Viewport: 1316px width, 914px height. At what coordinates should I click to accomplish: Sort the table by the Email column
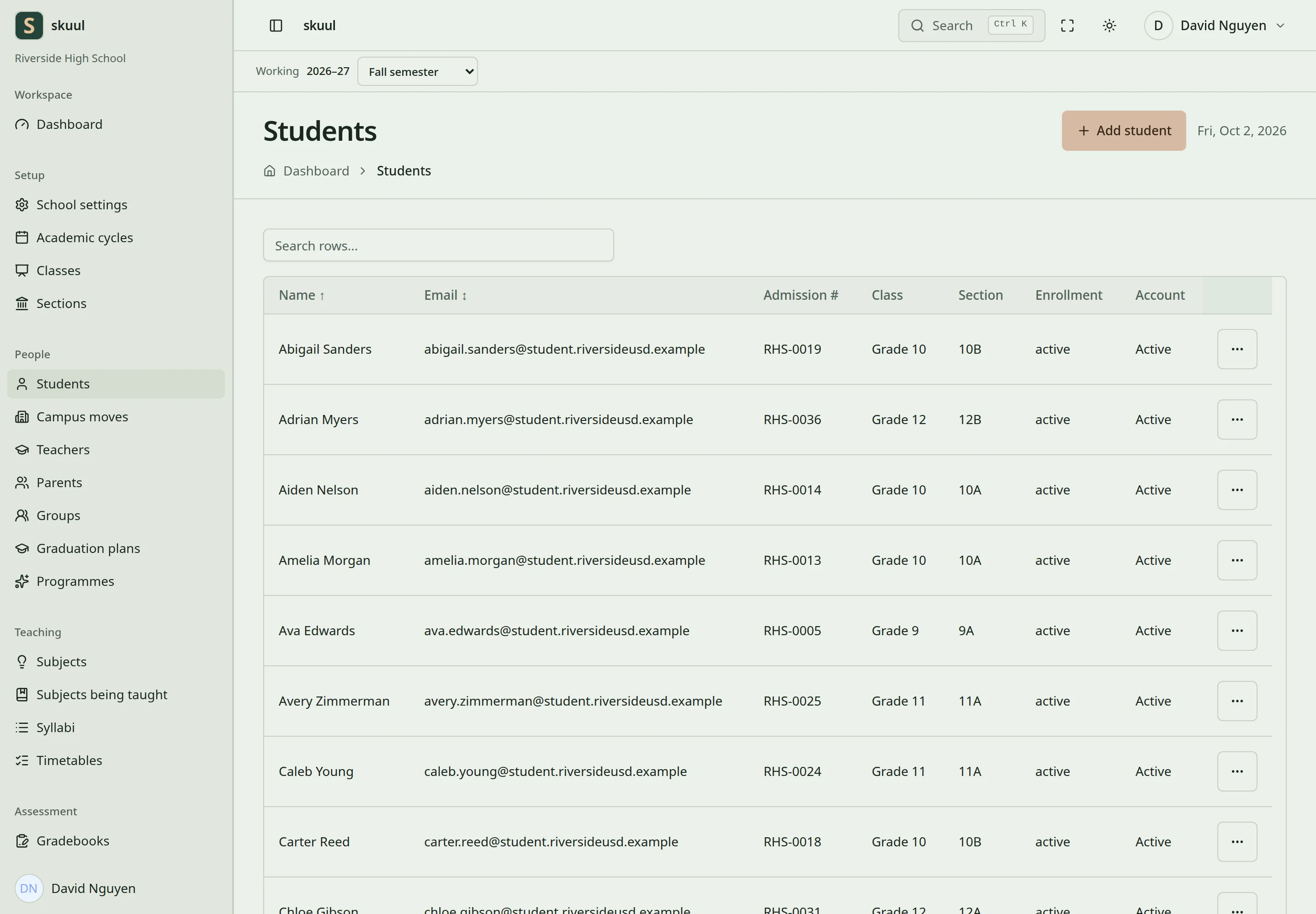point(446,296)
